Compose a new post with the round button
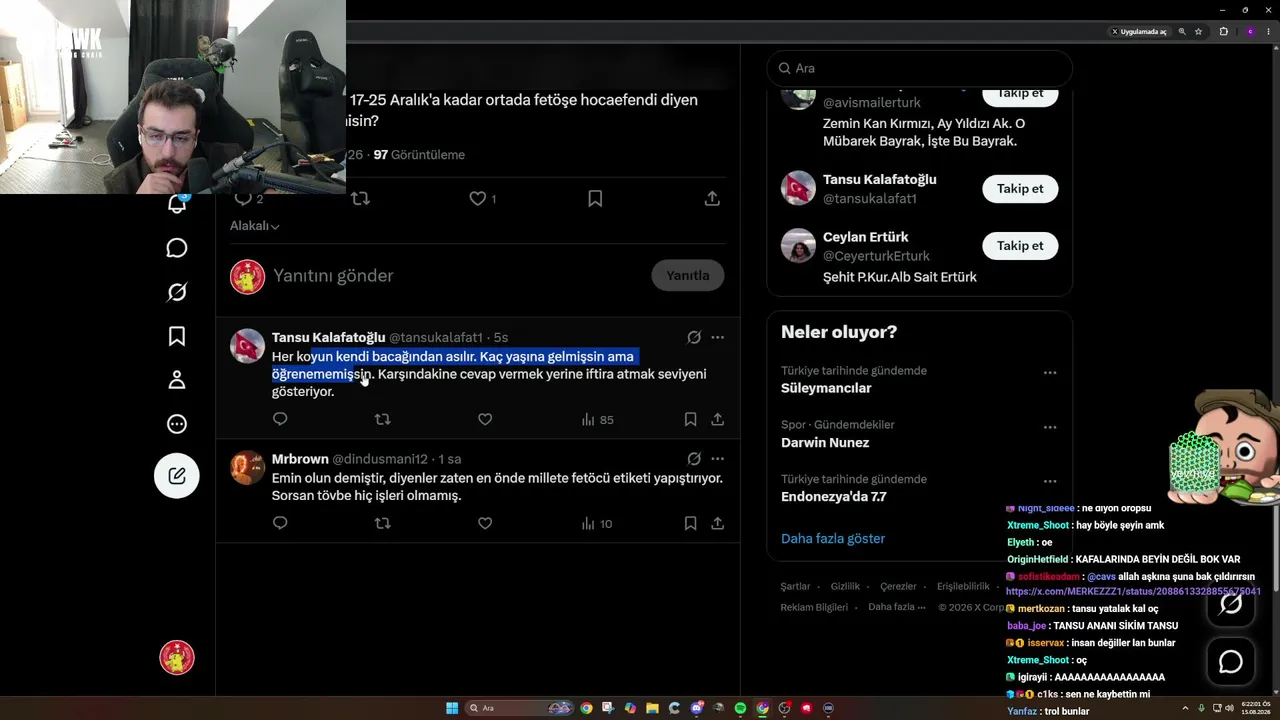The image size is (1280, 720). coord(177,476)
